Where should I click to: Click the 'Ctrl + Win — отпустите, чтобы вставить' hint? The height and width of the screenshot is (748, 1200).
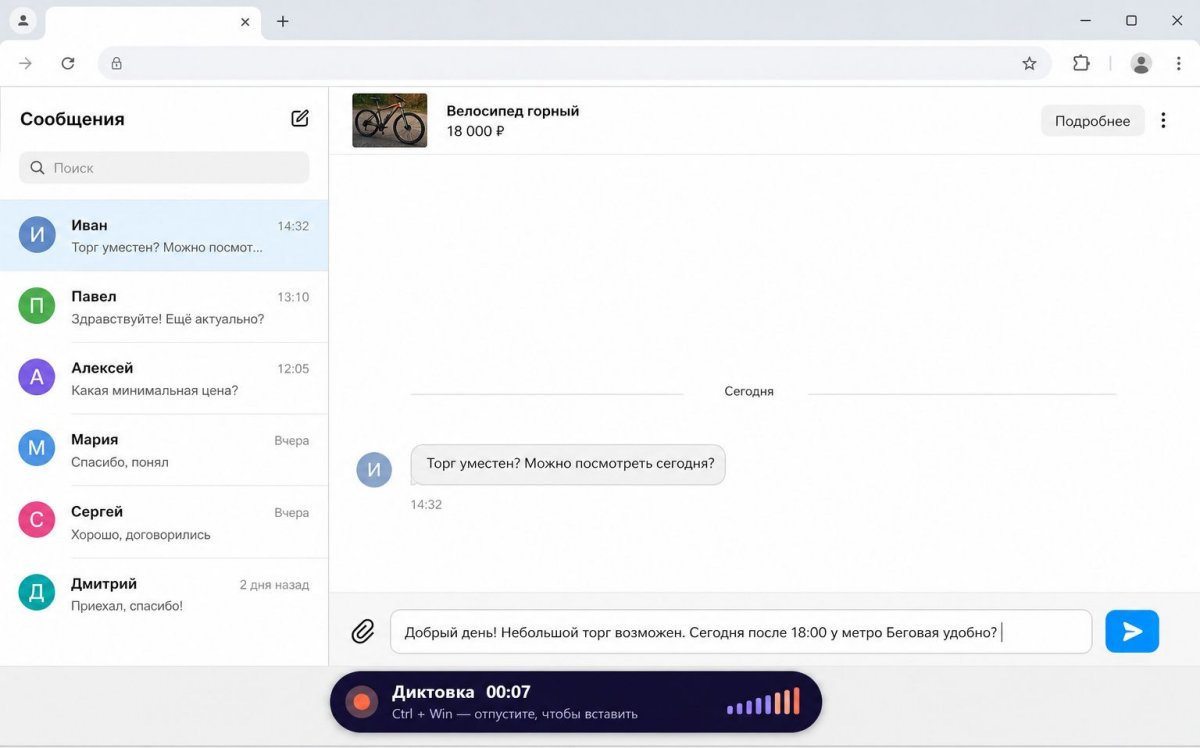tap(514, 714)
